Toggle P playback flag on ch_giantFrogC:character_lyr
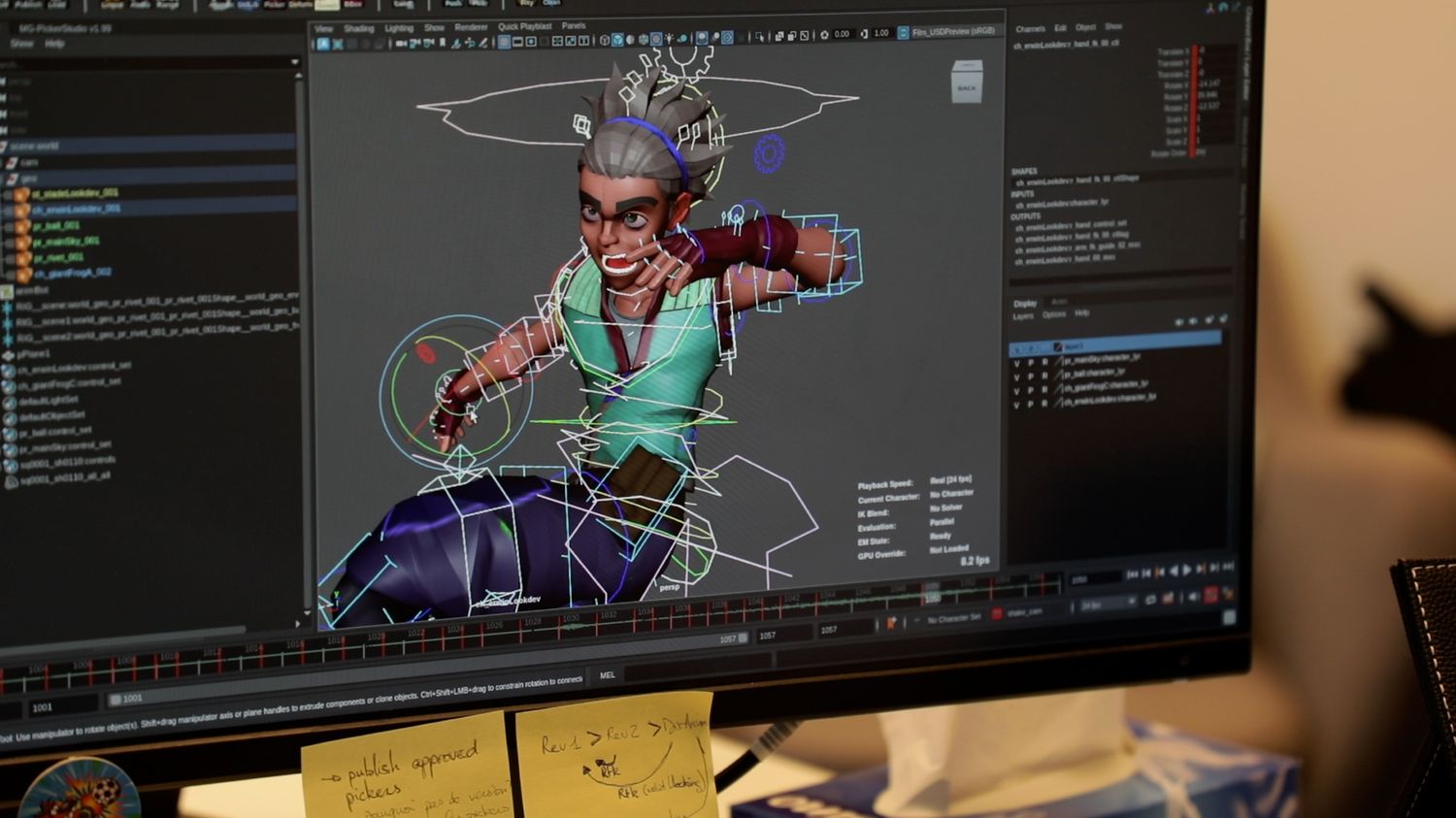Image resolution: width=1456 pixels, height=818 pixels. pyautogui.click(x=1030, y=387)
